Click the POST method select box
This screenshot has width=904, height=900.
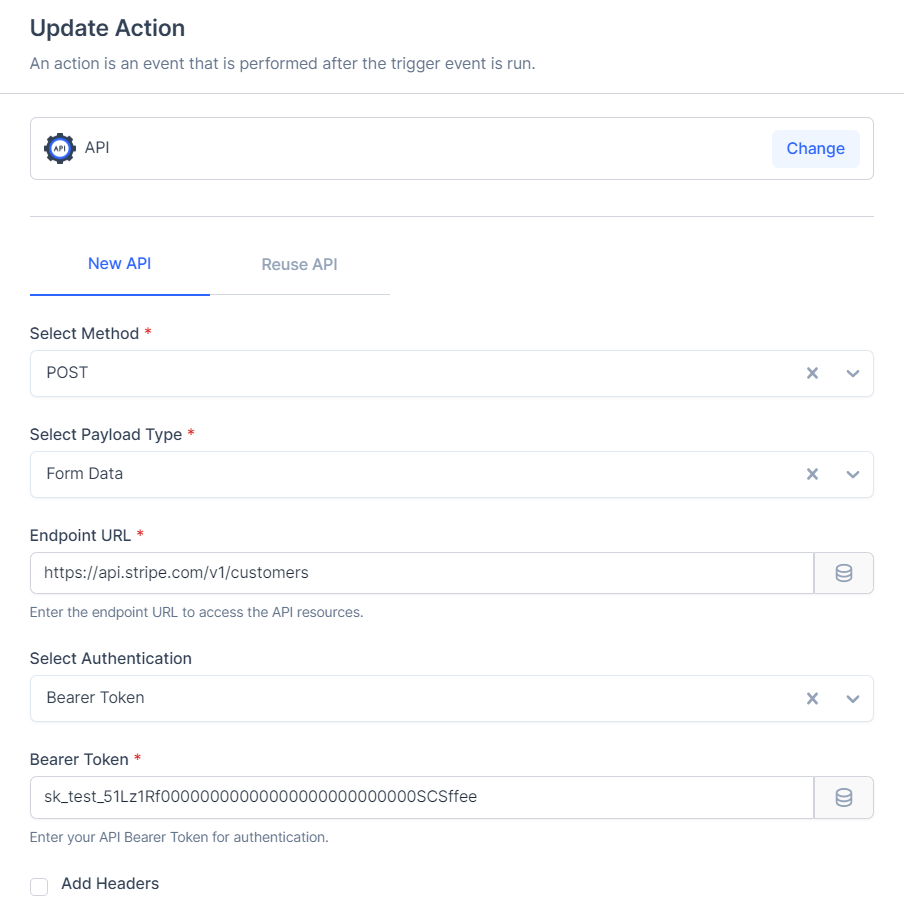tap(400, 373)
